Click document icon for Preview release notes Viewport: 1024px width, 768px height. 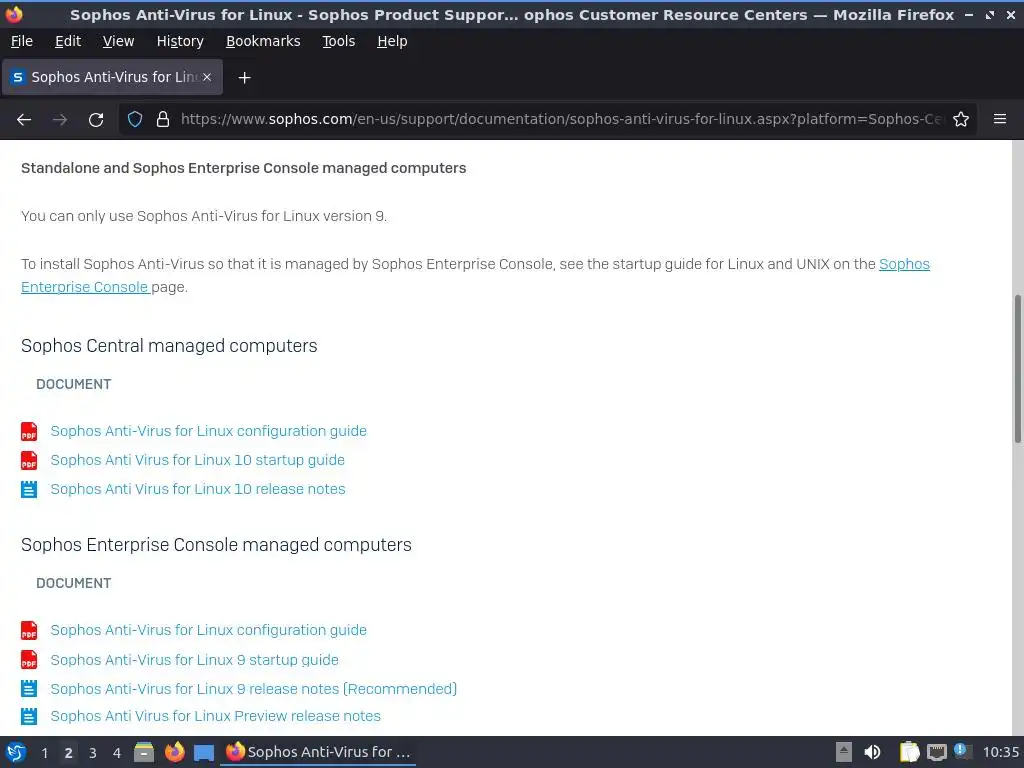click(x=29, y=716)
